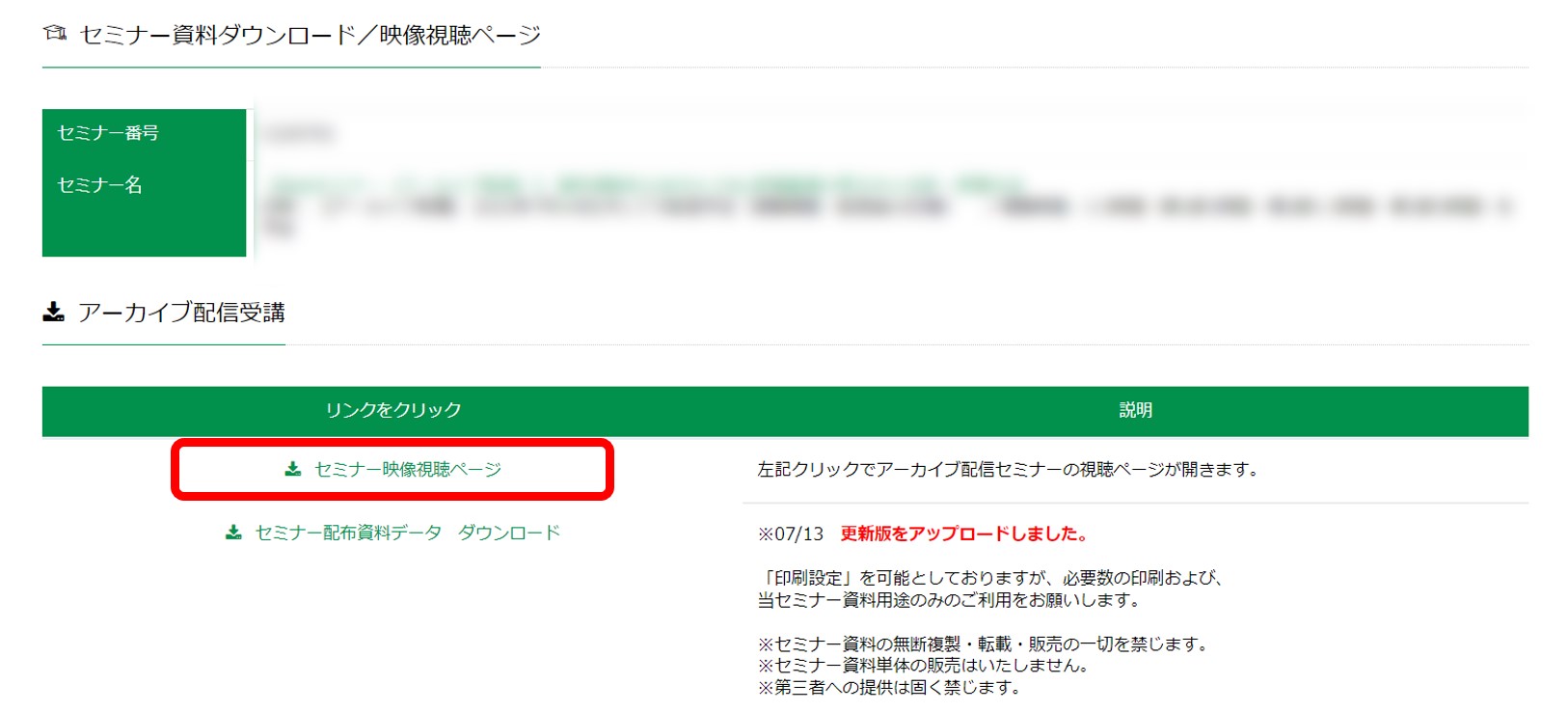Click the セミナー名 label cell

tap(100, 185)
